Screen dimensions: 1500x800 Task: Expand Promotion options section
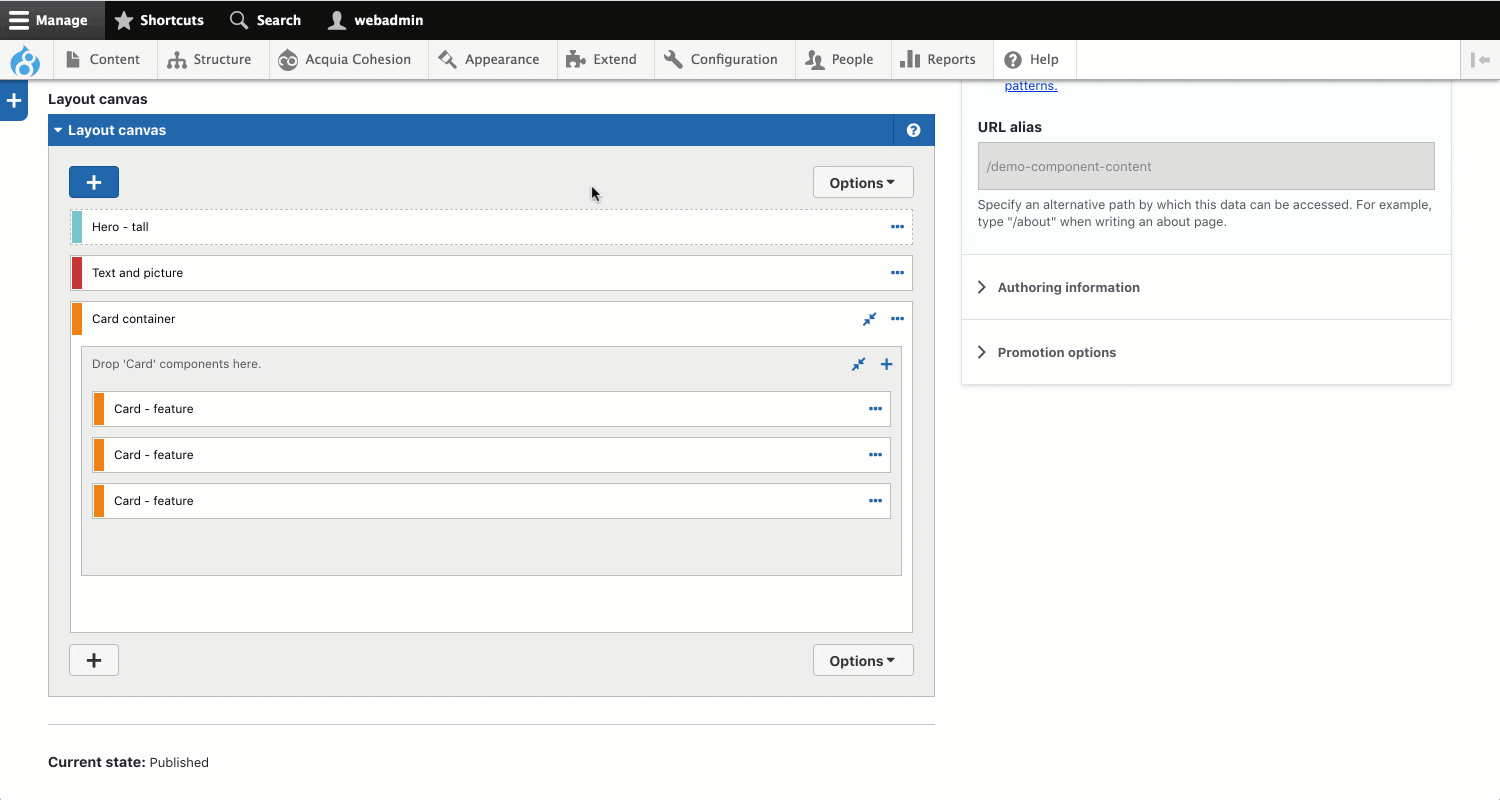(1056, 352)
